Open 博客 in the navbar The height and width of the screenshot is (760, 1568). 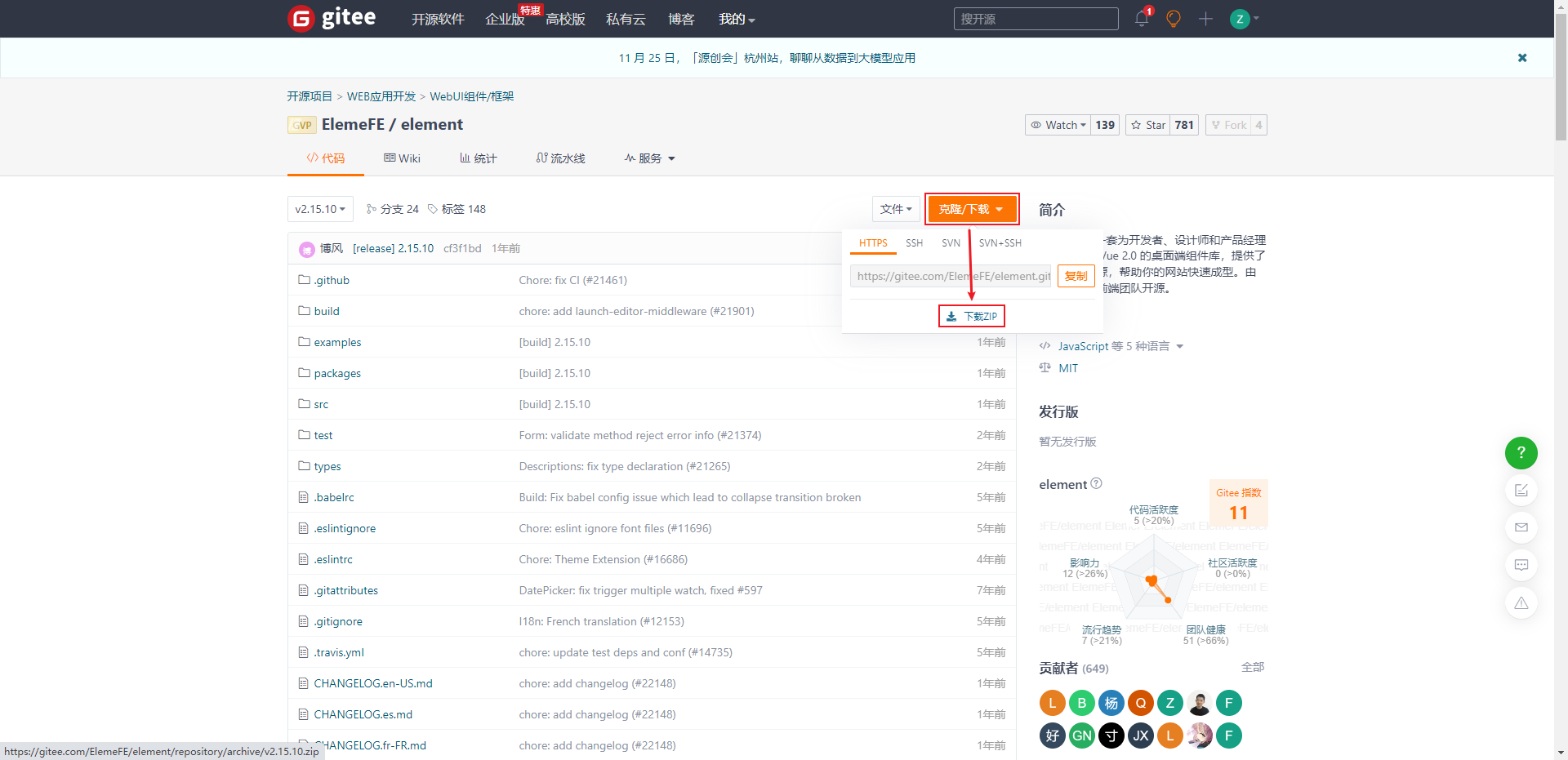[681, 19]
